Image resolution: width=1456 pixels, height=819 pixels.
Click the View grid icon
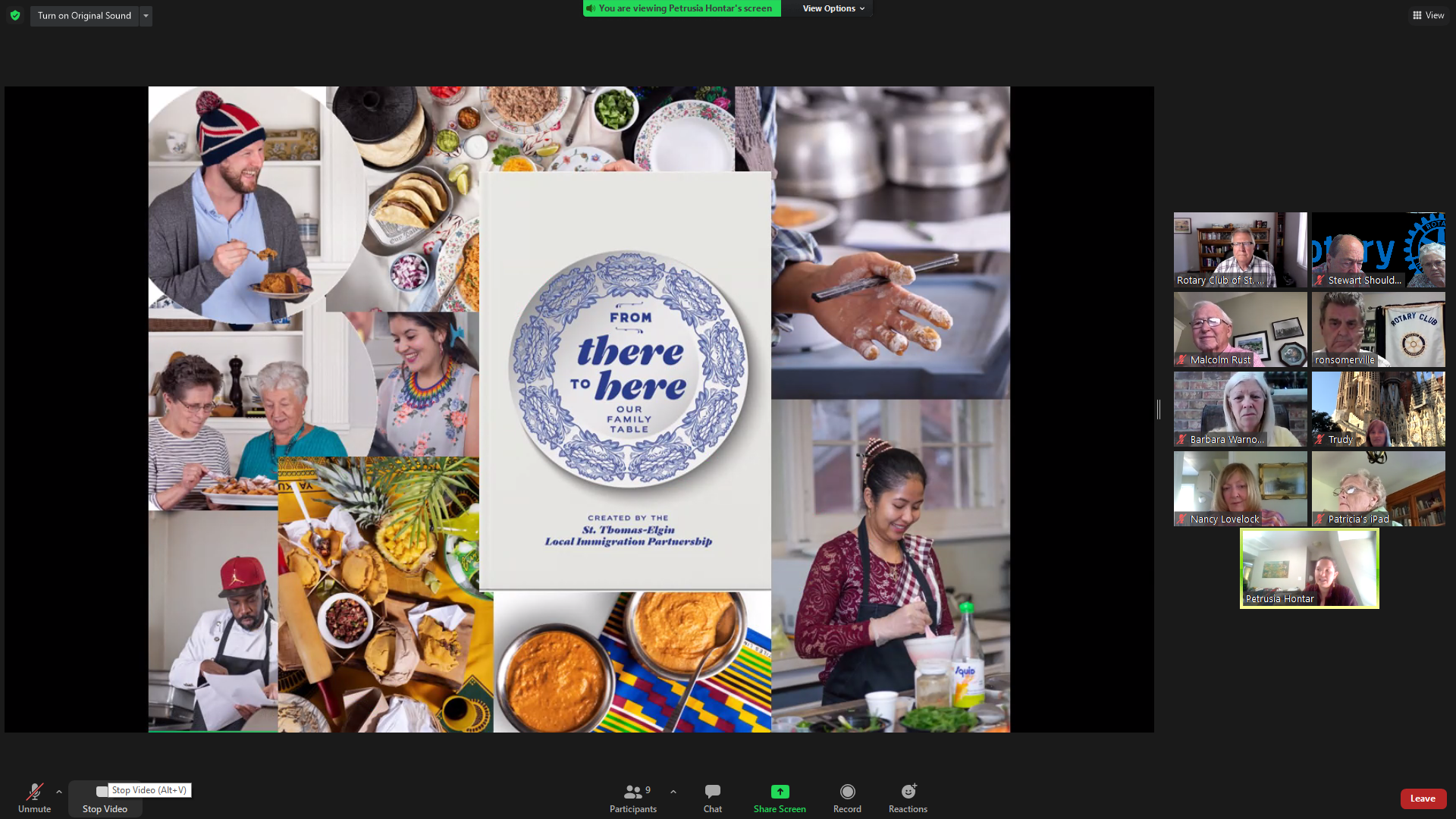coord(1417,15)
